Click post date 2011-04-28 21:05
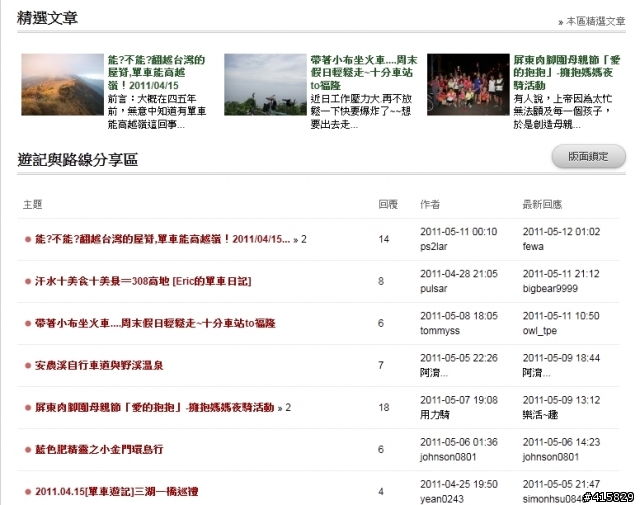The image size is (640, 505). 459,274
